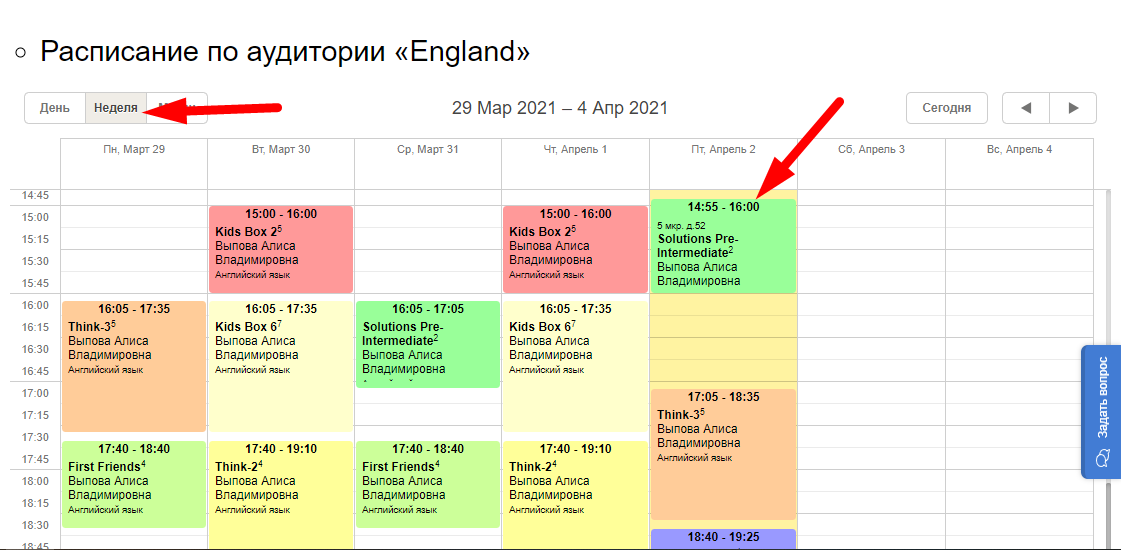Jump to today with Сегодня button
Viewport: 1121px width, 550px height.
pos(947,108)
